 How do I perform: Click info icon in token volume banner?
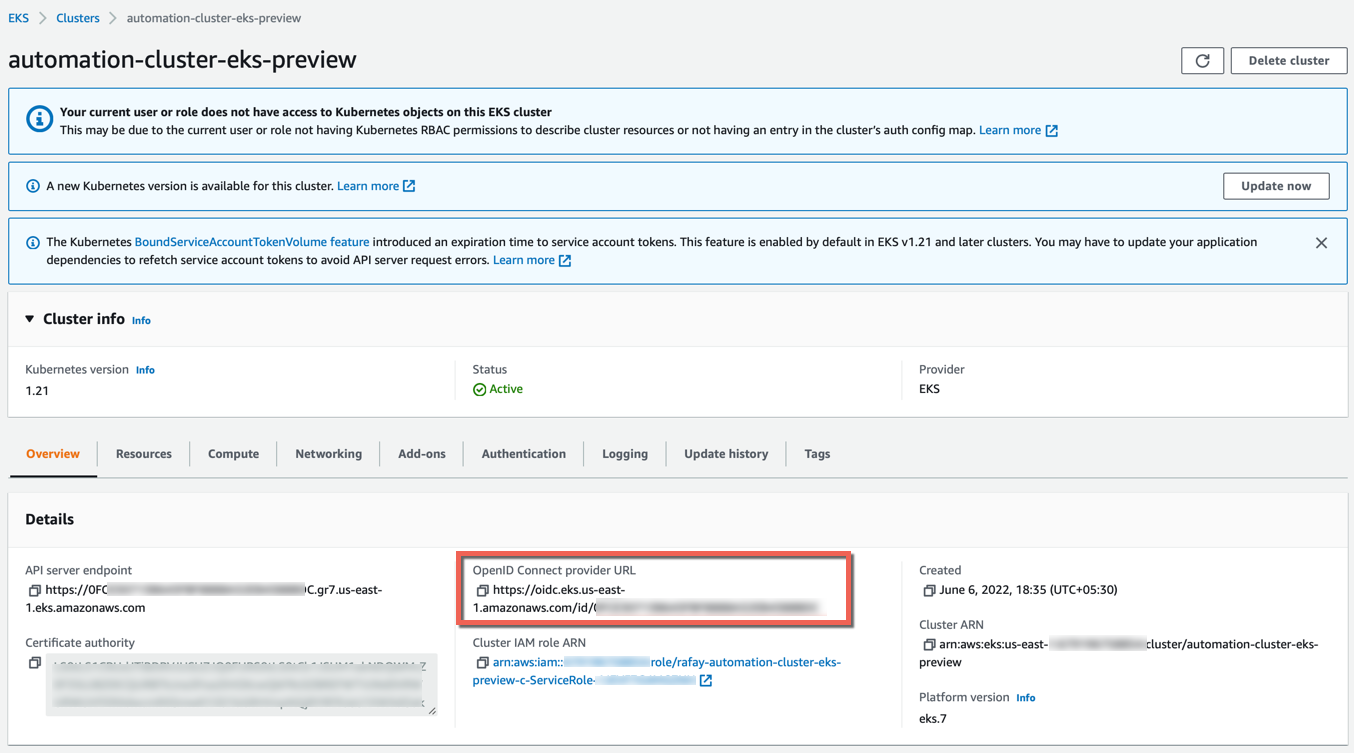click(x=33, y=243)
